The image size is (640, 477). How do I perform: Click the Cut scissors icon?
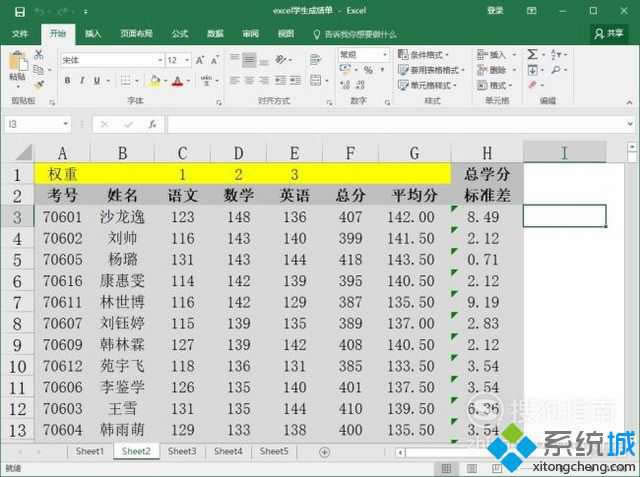click(x=39, y=54)
